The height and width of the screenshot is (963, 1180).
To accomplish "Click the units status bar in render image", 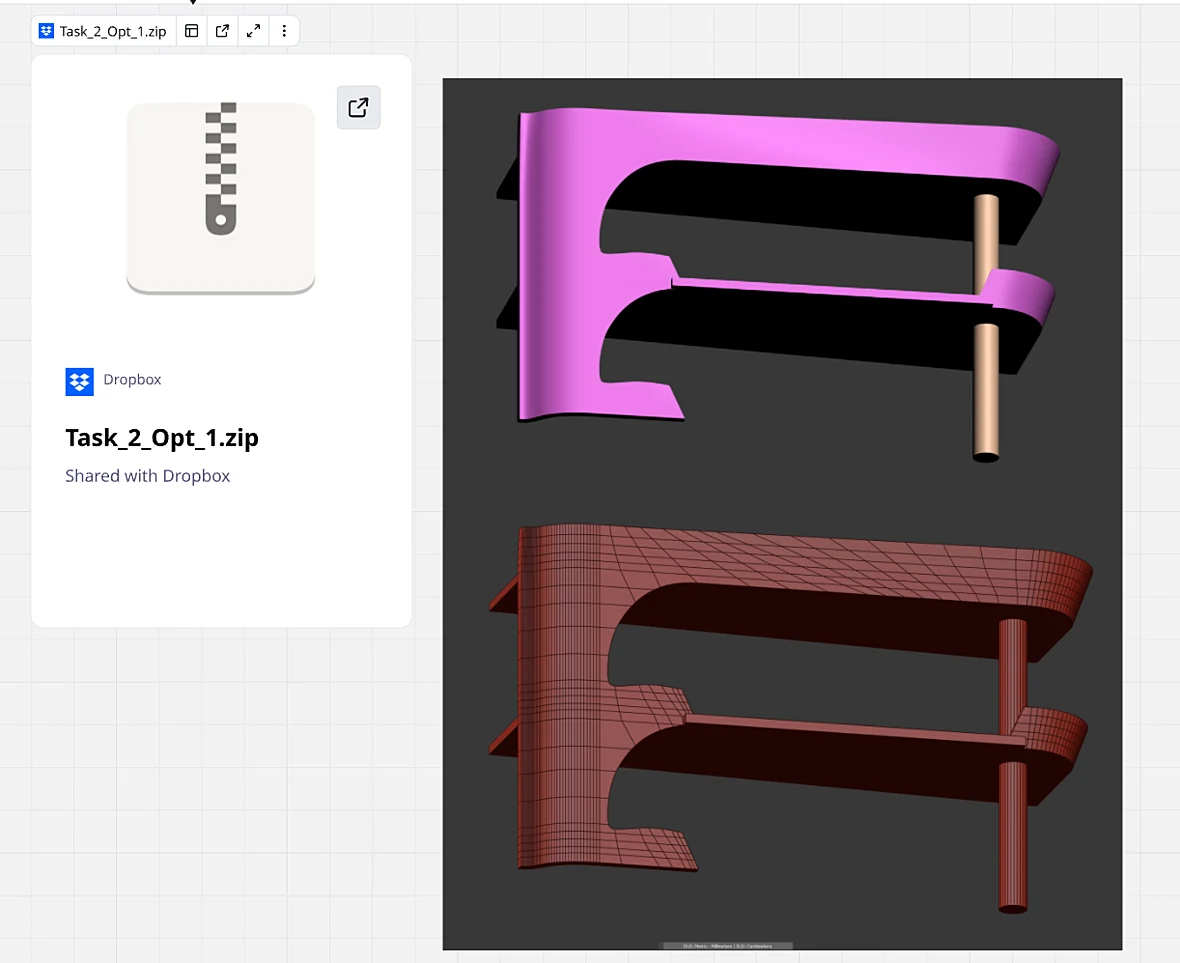I will click(x=727, y=946).
